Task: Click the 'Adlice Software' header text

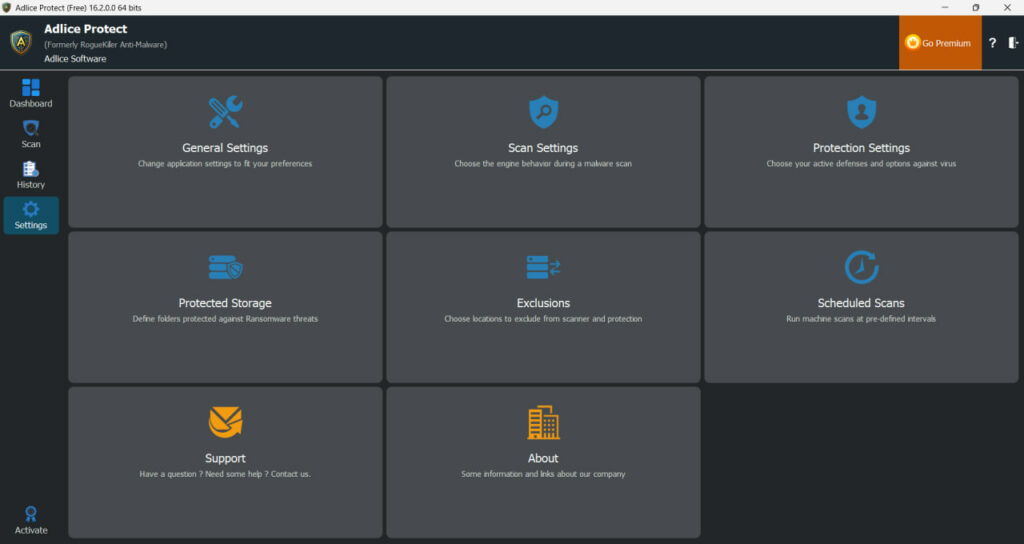Action: pos(75,59)
